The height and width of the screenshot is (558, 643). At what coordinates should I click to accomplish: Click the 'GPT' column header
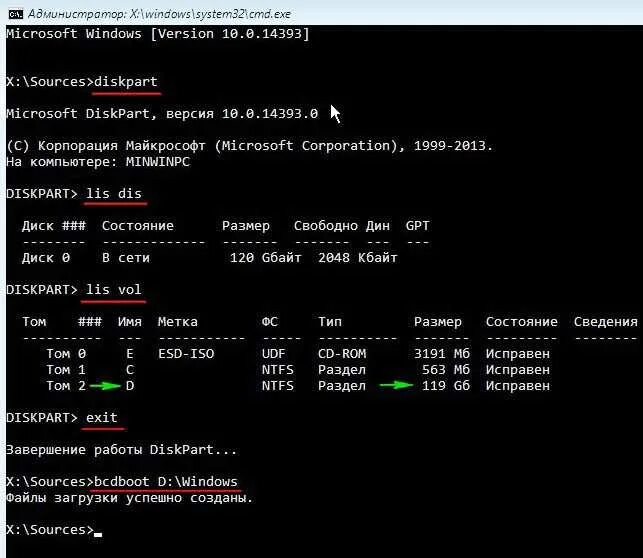click(417, 225)
